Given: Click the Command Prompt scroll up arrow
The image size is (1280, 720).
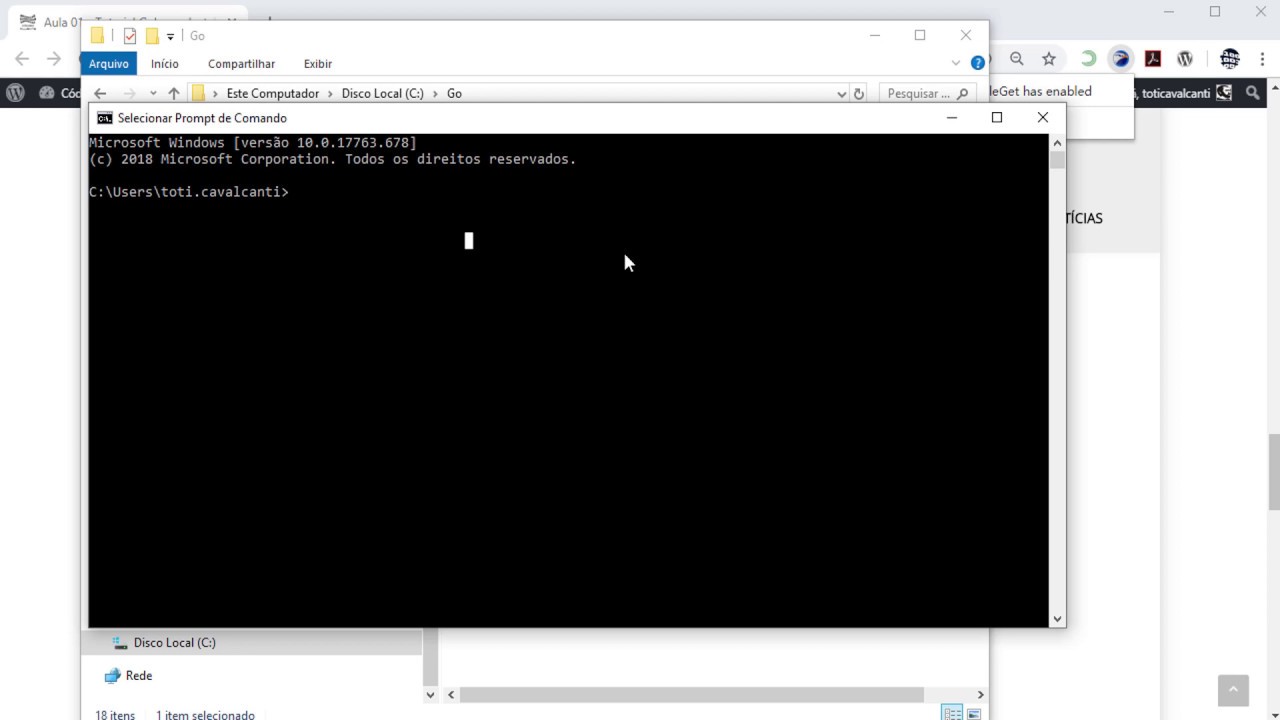Looking at the screenshot, I should pyautogui.click(x=1057, y=143).
